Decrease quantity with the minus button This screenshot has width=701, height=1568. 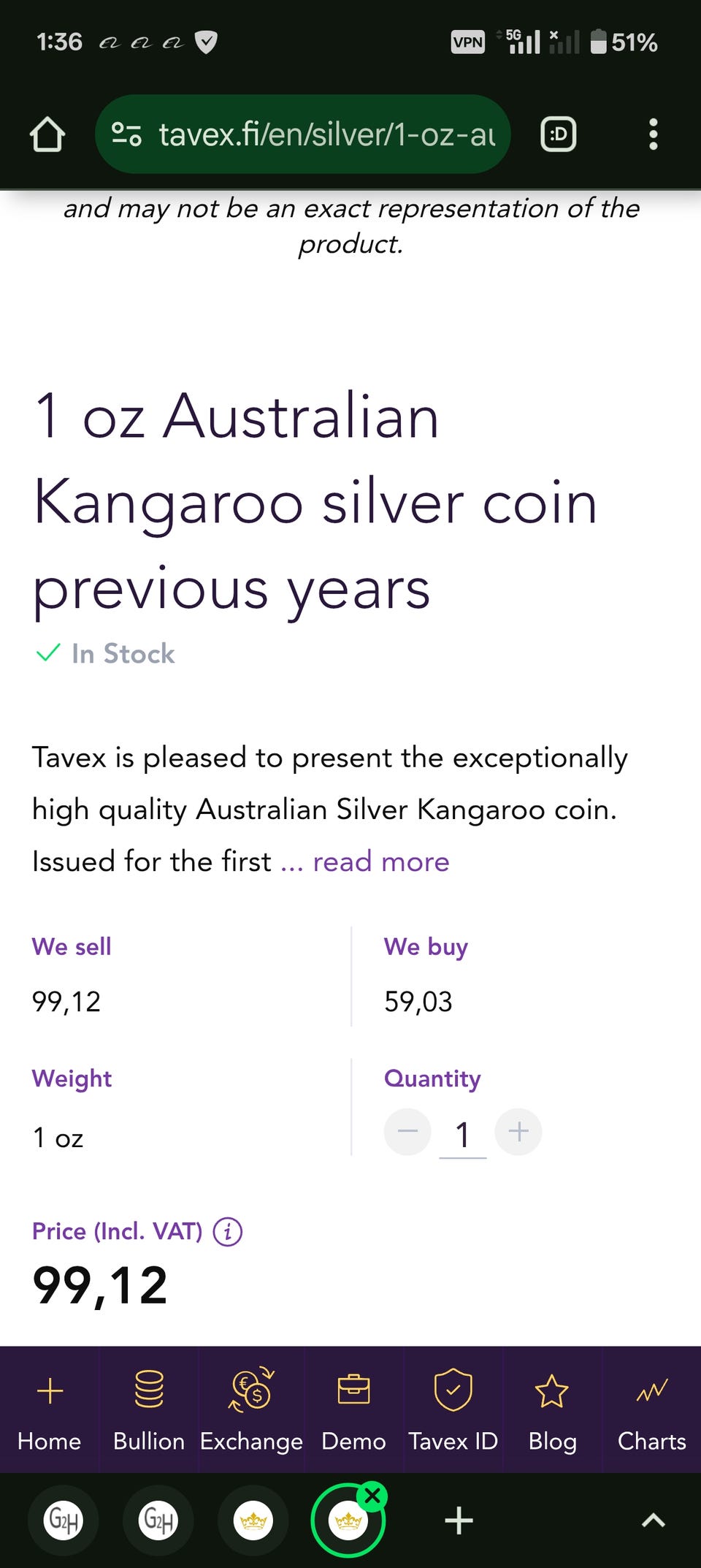tap(407, 1132)
